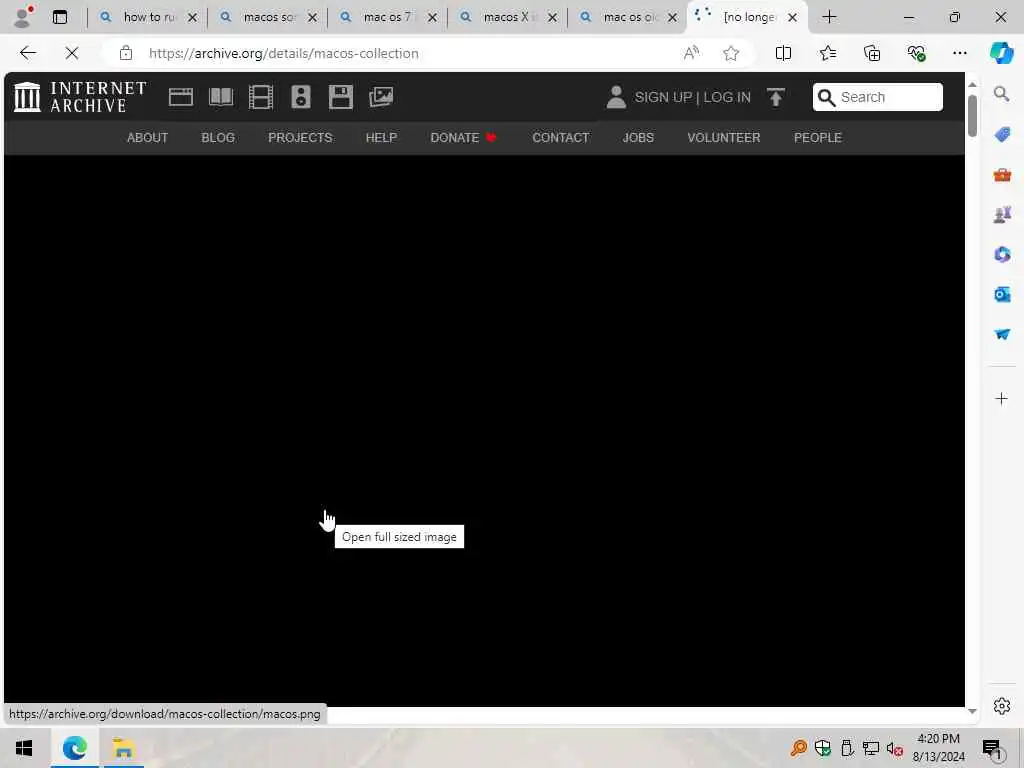Toggle split screen view
The width and height of the screenshot is (1024, 768).
coord(783,53)
